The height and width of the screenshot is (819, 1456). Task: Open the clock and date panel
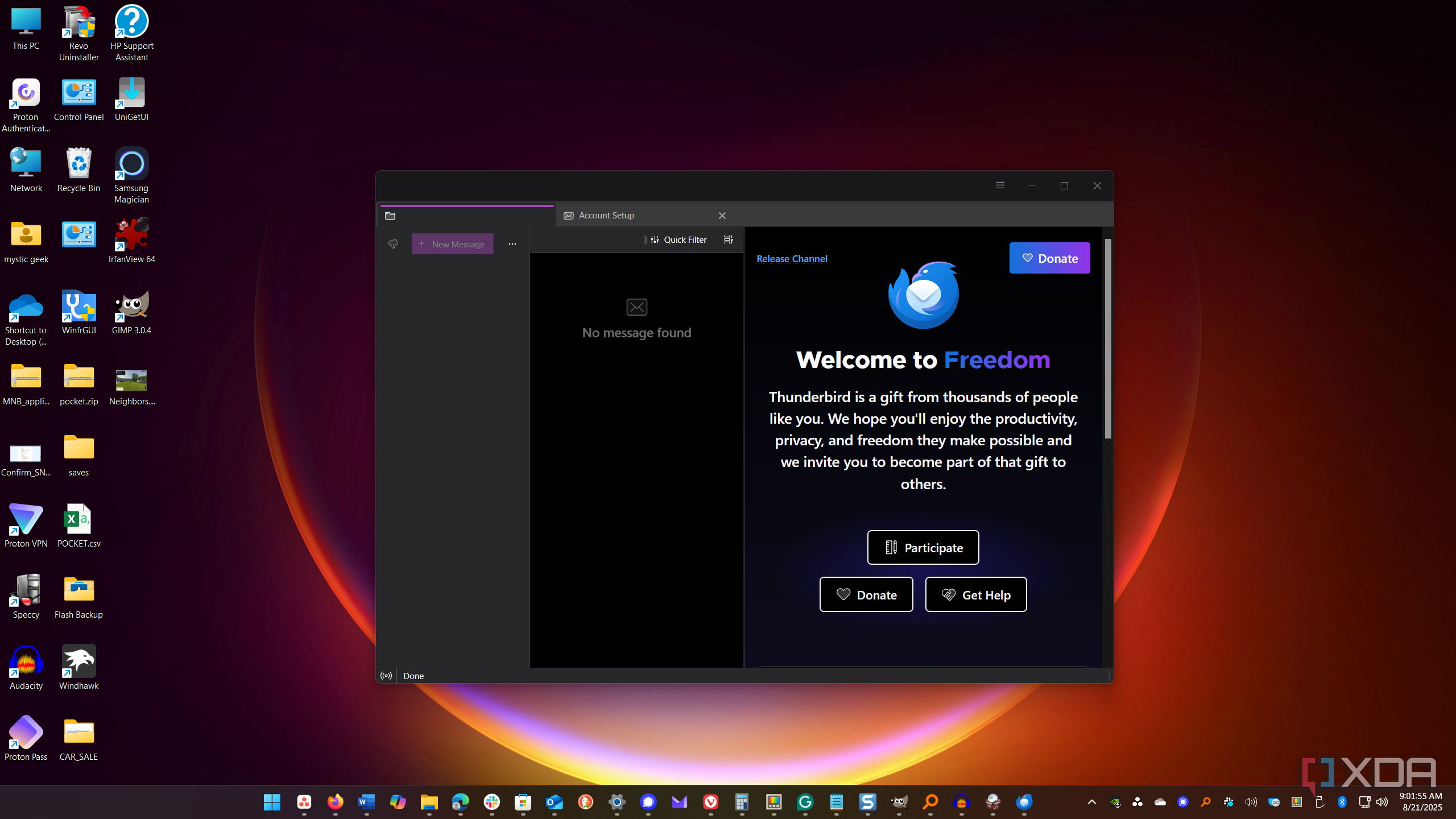[x=1422, y=801]
